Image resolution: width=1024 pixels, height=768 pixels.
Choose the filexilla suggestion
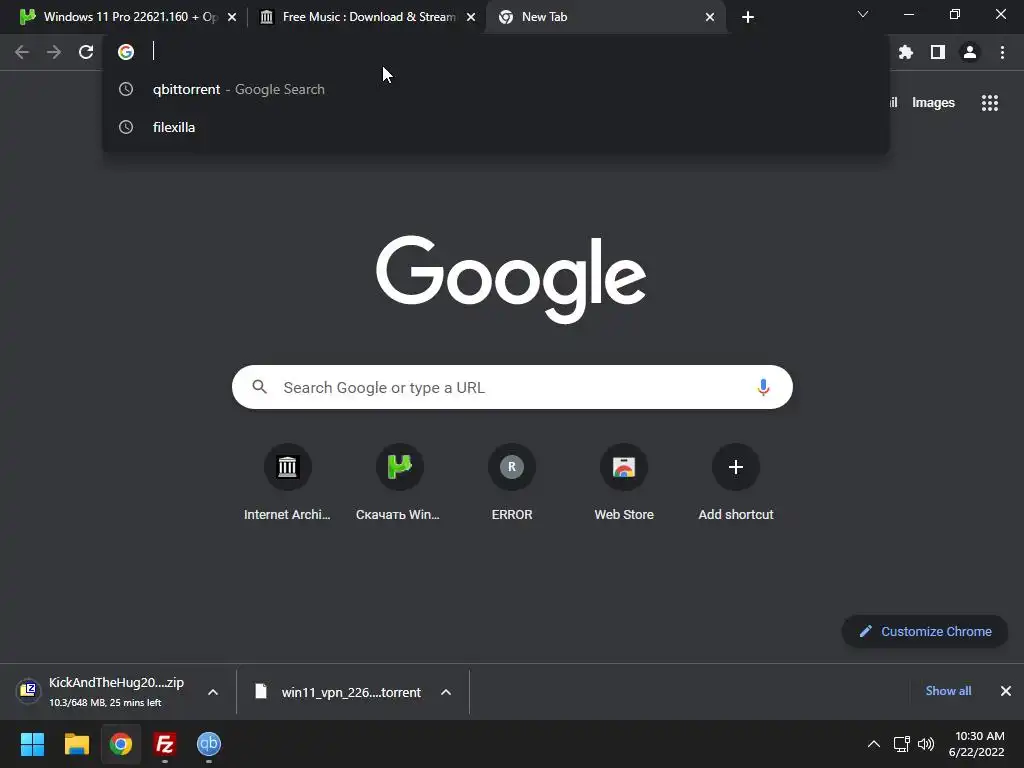(x=496, y=127)
